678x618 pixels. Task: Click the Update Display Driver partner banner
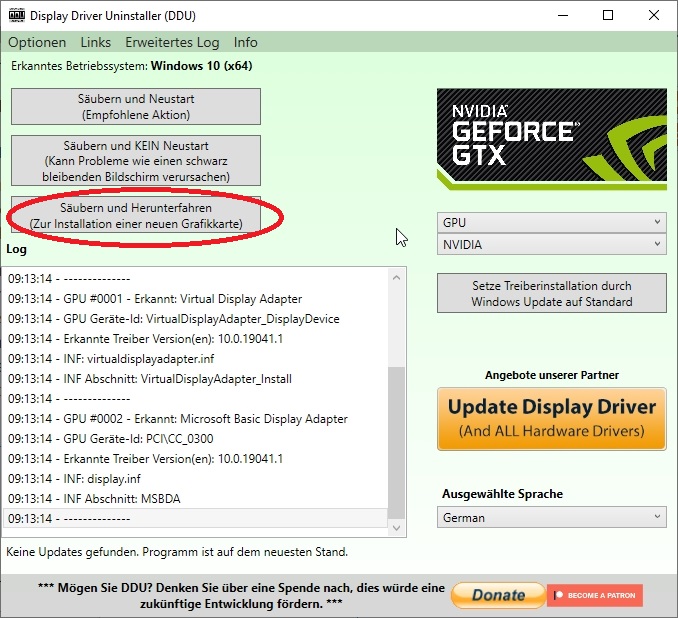click(552, 419)
